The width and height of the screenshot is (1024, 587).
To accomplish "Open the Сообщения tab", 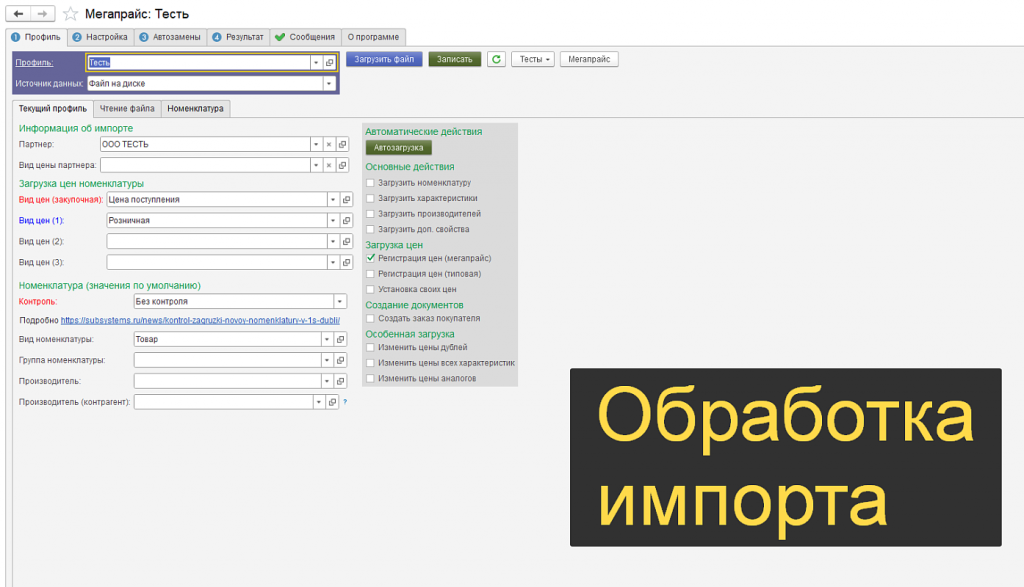I will [305, 37].
